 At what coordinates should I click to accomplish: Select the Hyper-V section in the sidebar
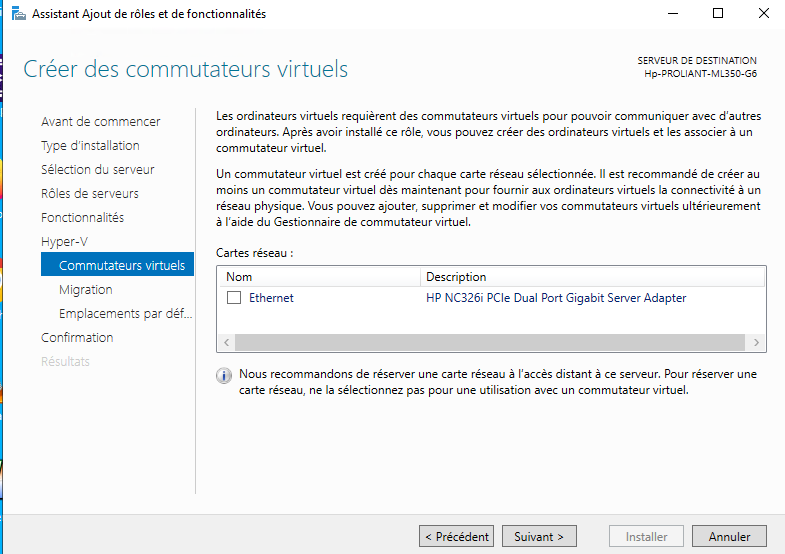coord(64,242)
